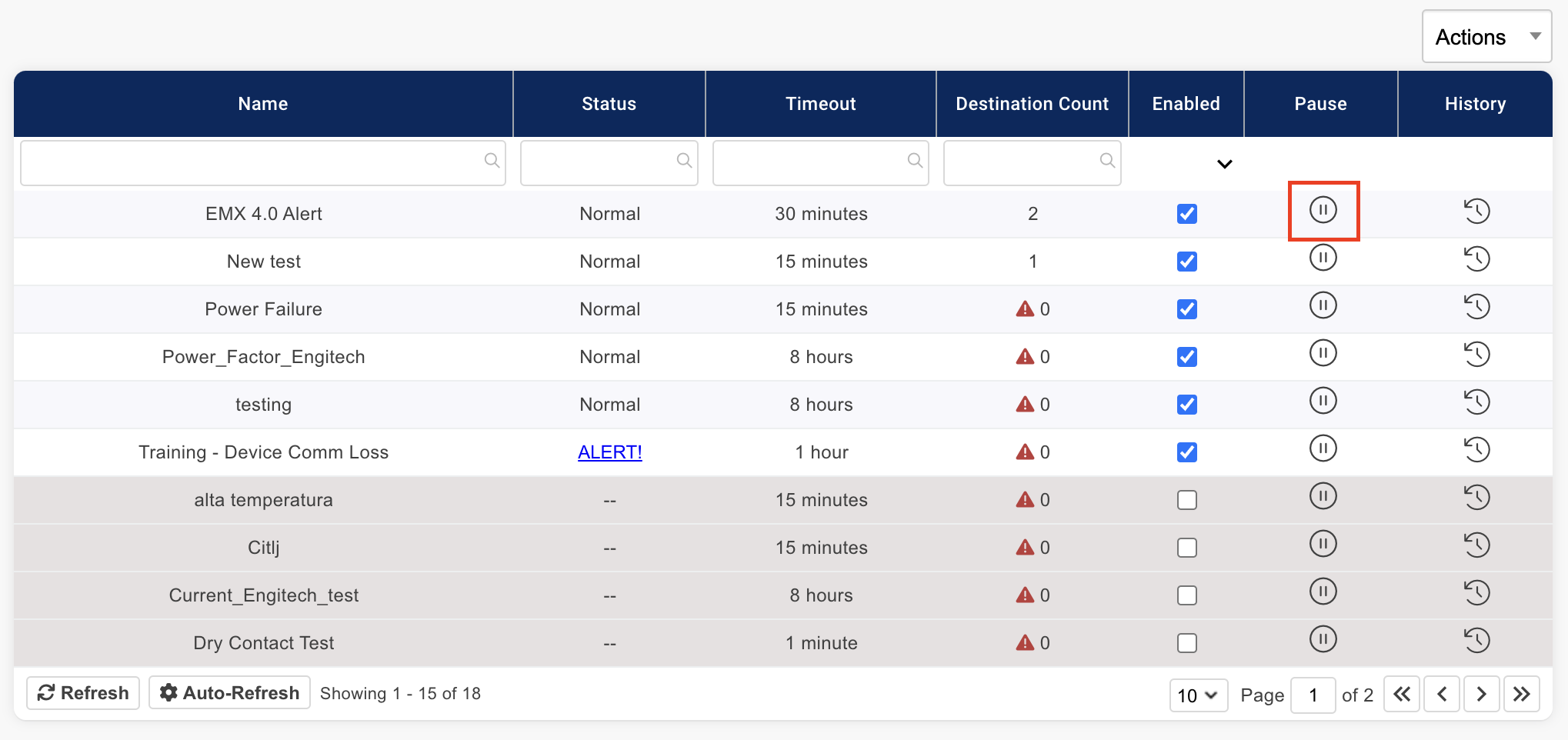Click the Status column header
This screenshot has width=1568, height=740.
(x=609, y=103)
